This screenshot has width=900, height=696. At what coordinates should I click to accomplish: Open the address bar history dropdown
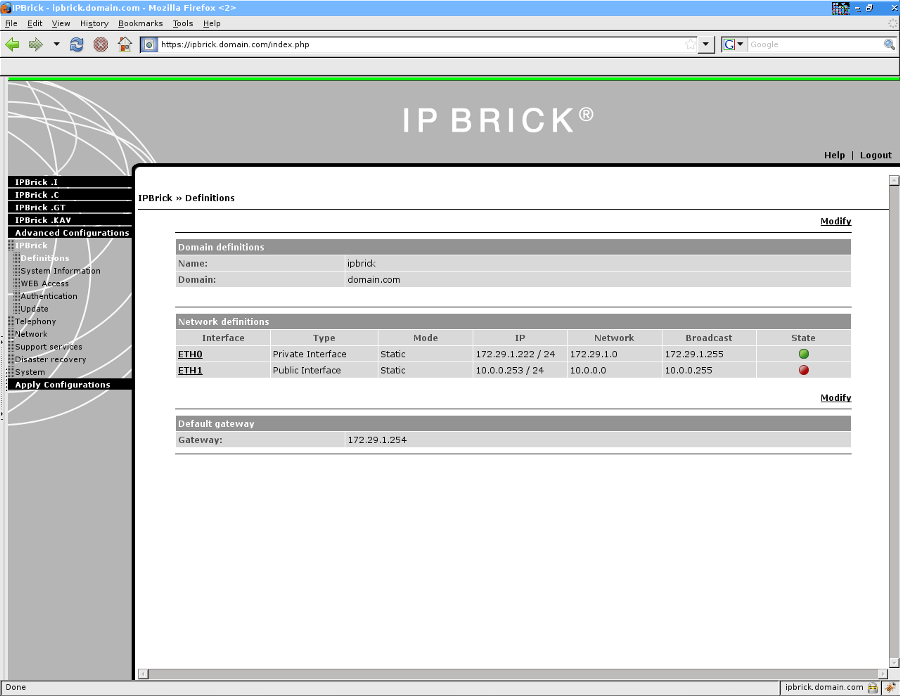(x=705, y=44)
